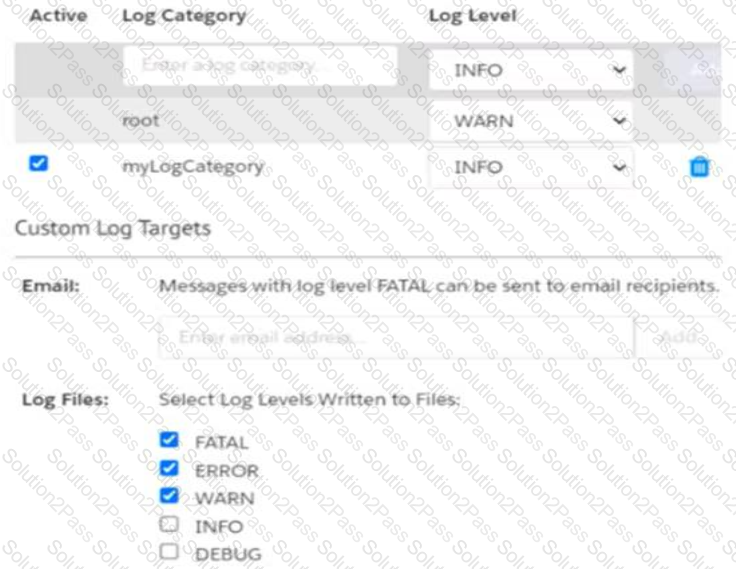The image size is (736, 569).
Task: Click the 'Enter a log category' field
Action: 260,66
